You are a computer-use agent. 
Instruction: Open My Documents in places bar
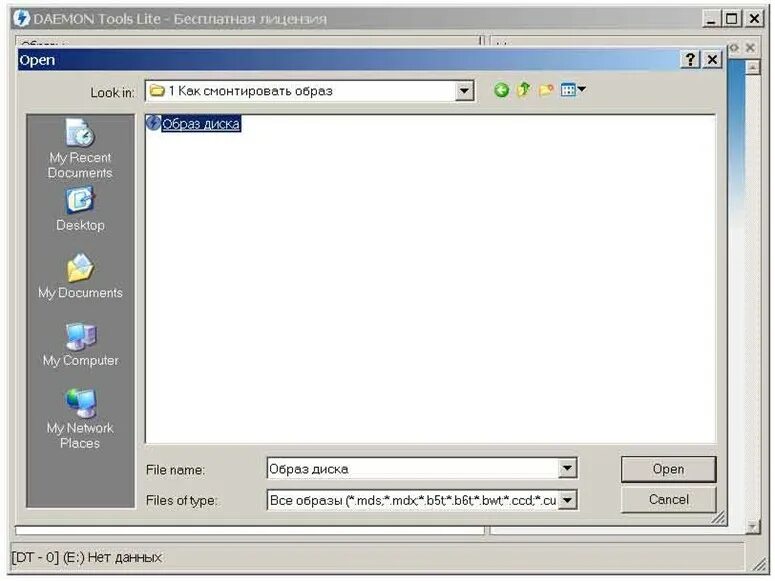coord(80,277)
